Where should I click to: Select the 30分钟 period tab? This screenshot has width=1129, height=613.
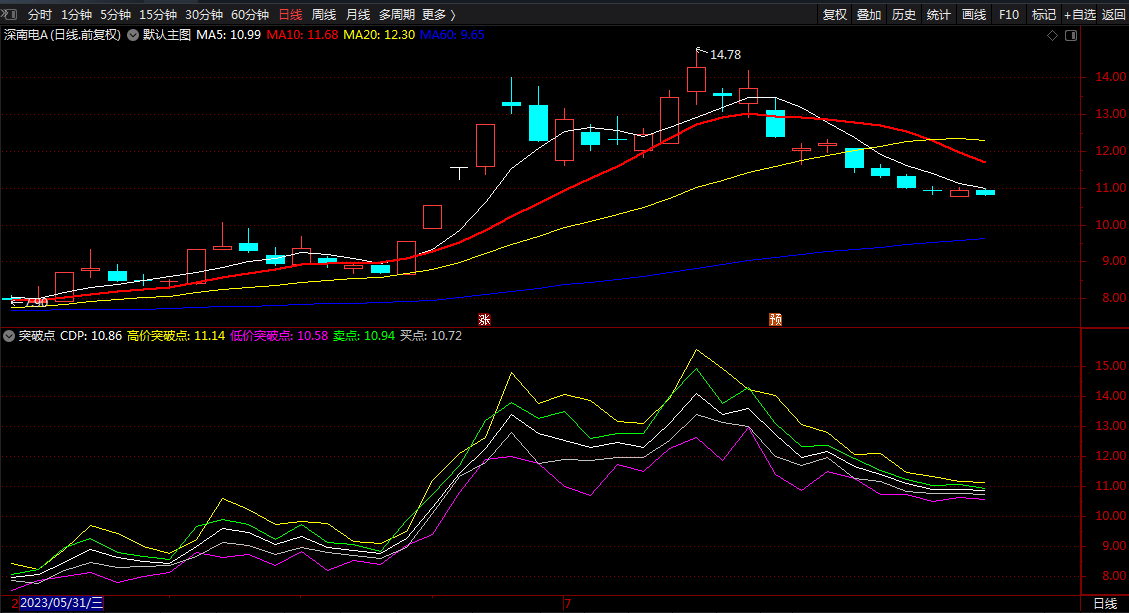pyautogui.click(x=204, y=14)
